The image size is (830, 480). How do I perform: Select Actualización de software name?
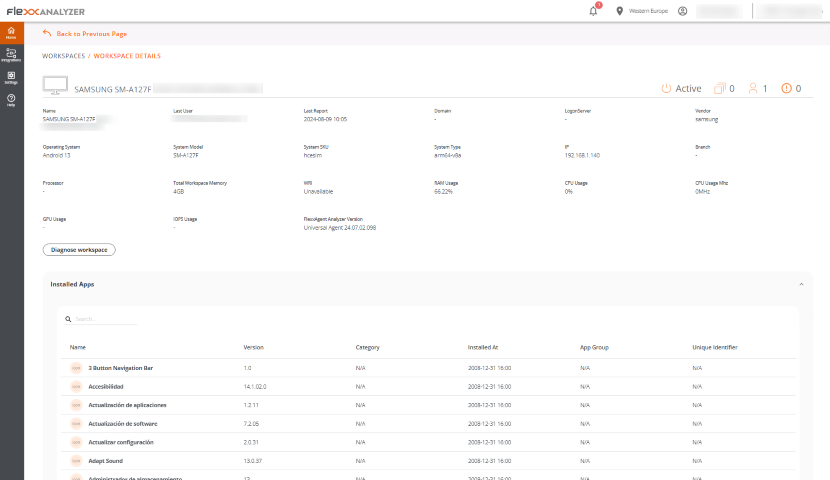pos(123,423)
